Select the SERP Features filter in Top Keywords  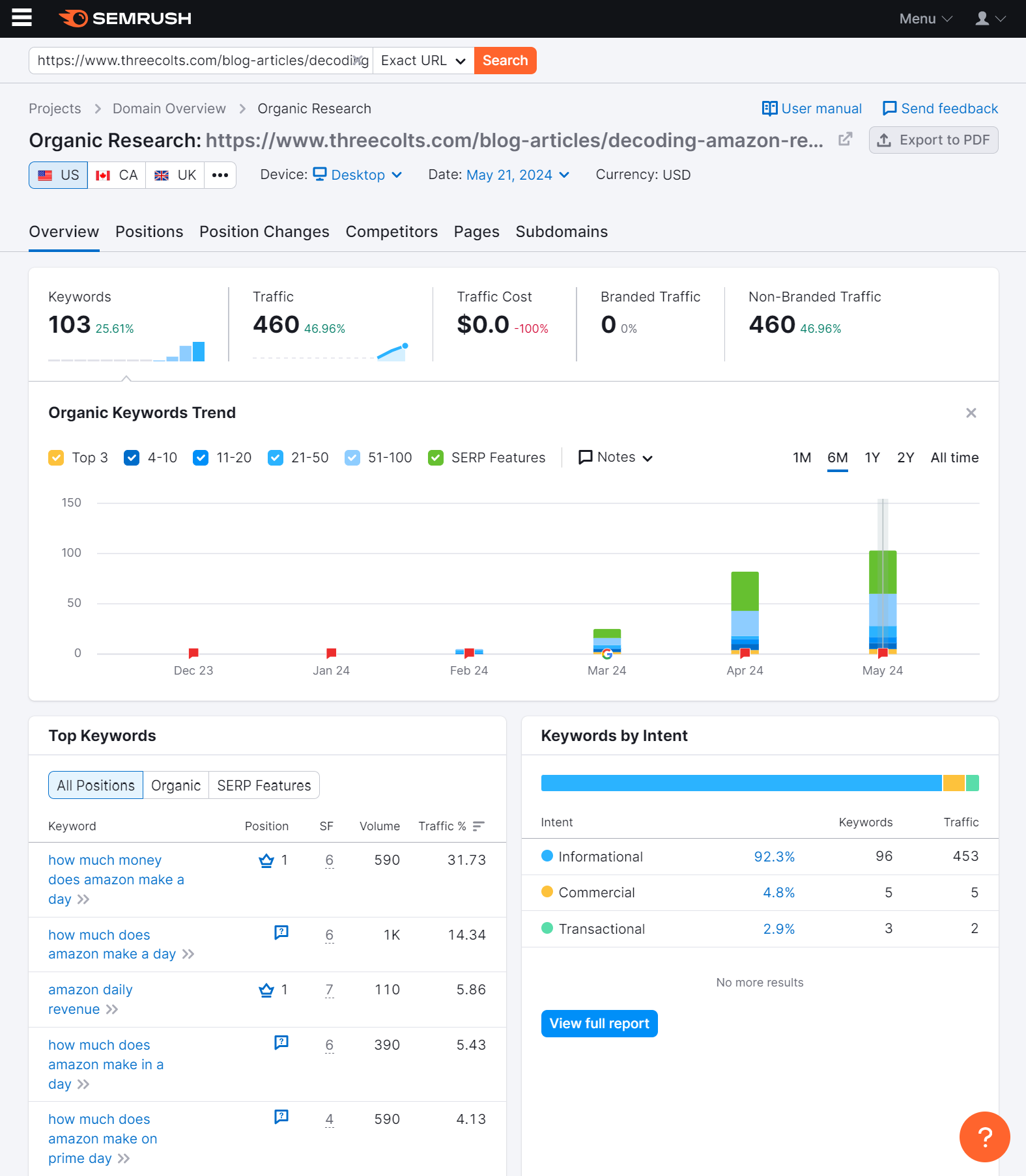click(x=264, y=785)
